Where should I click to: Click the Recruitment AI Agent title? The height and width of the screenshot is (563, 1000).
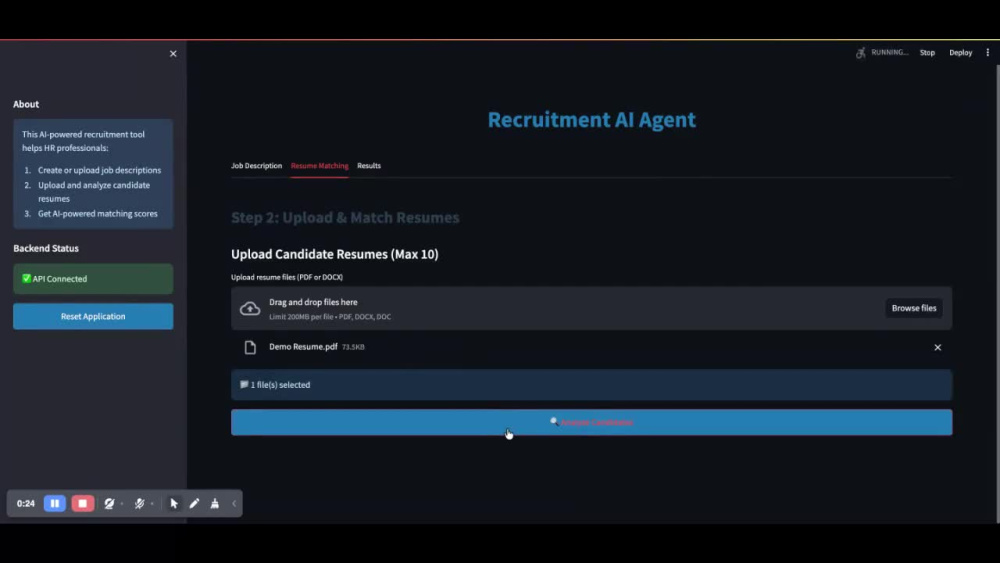point(591,120)
